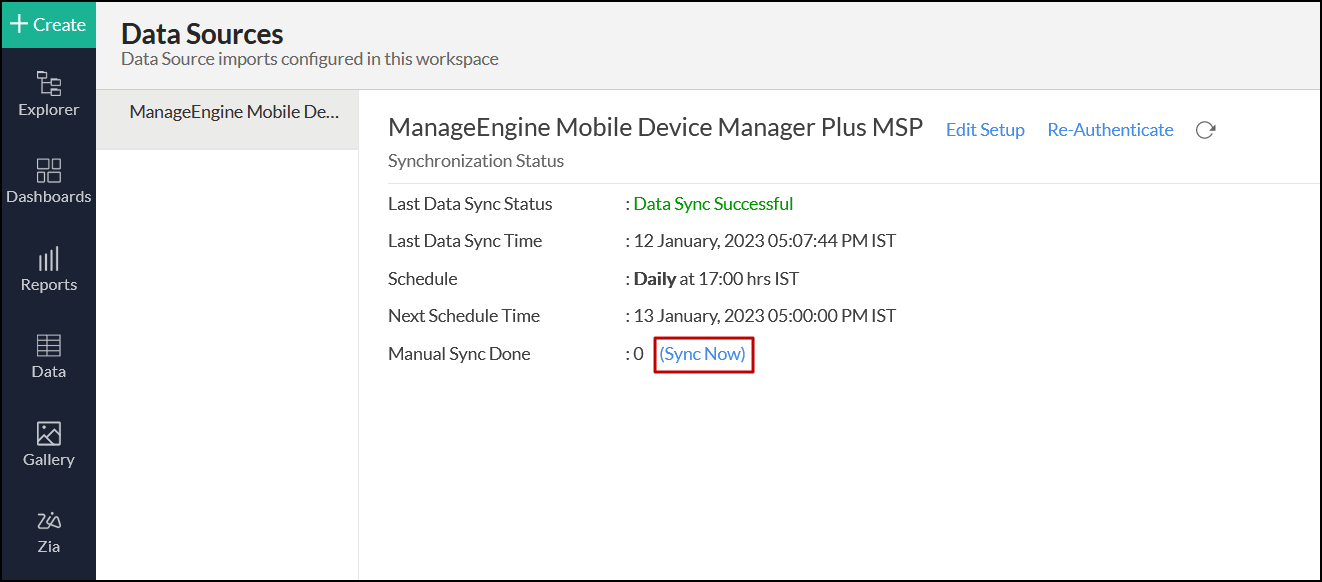
Task: Click the green Data Sync Successful status
Action: [x=713, y=204]
